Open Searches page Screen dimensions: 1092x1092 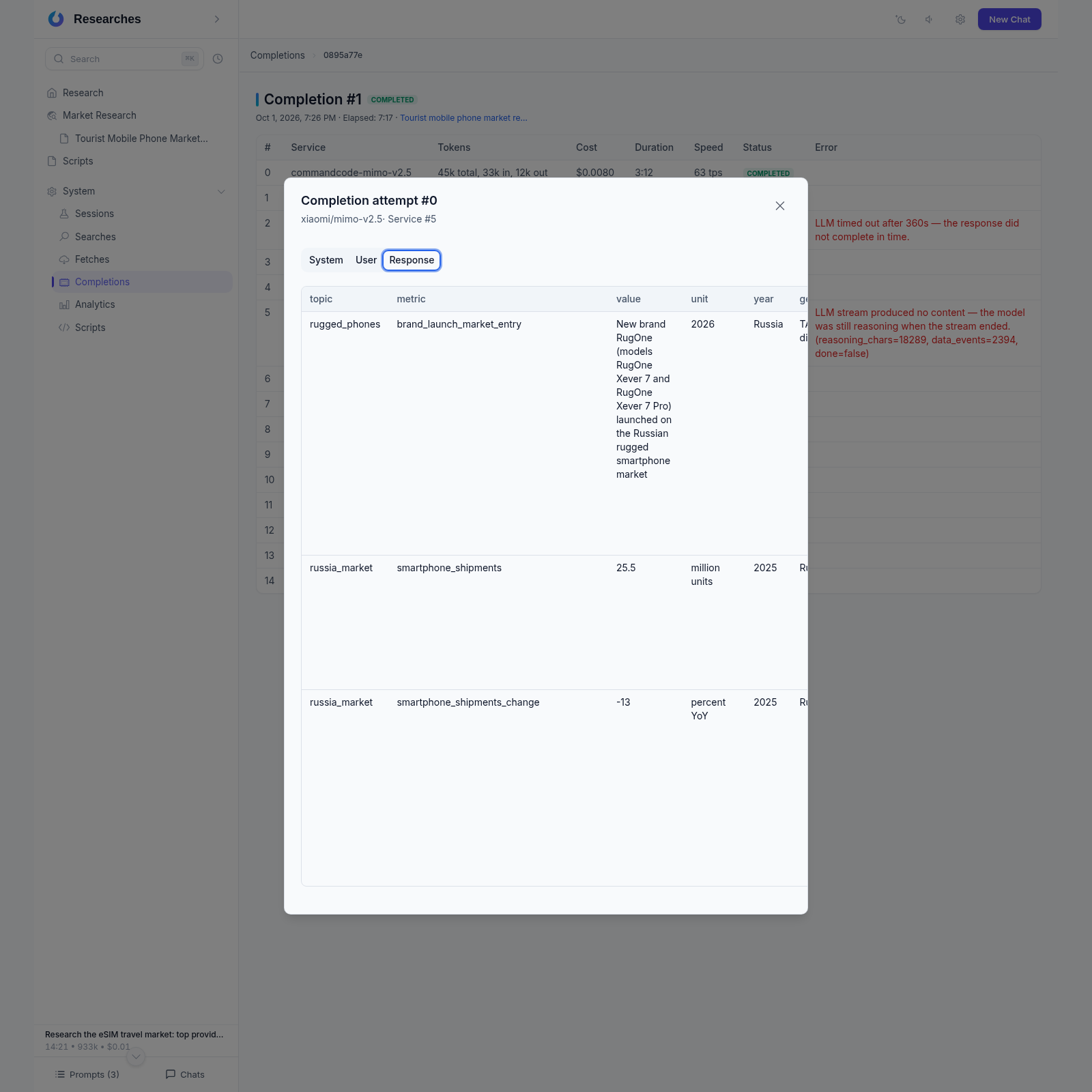pos(95,237)
